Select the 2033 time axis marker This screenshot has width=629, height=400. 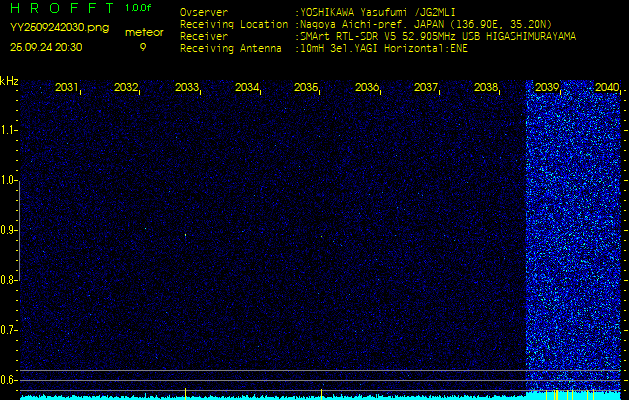pos(187,88)
